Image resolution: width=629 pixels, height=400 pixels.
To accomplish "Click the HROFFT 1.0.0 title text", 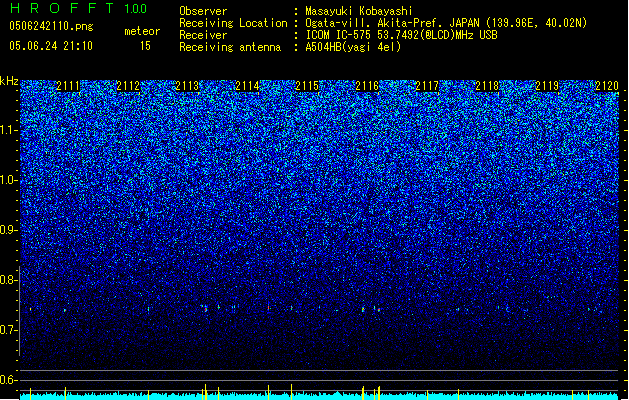I will [x=78, y=8].
